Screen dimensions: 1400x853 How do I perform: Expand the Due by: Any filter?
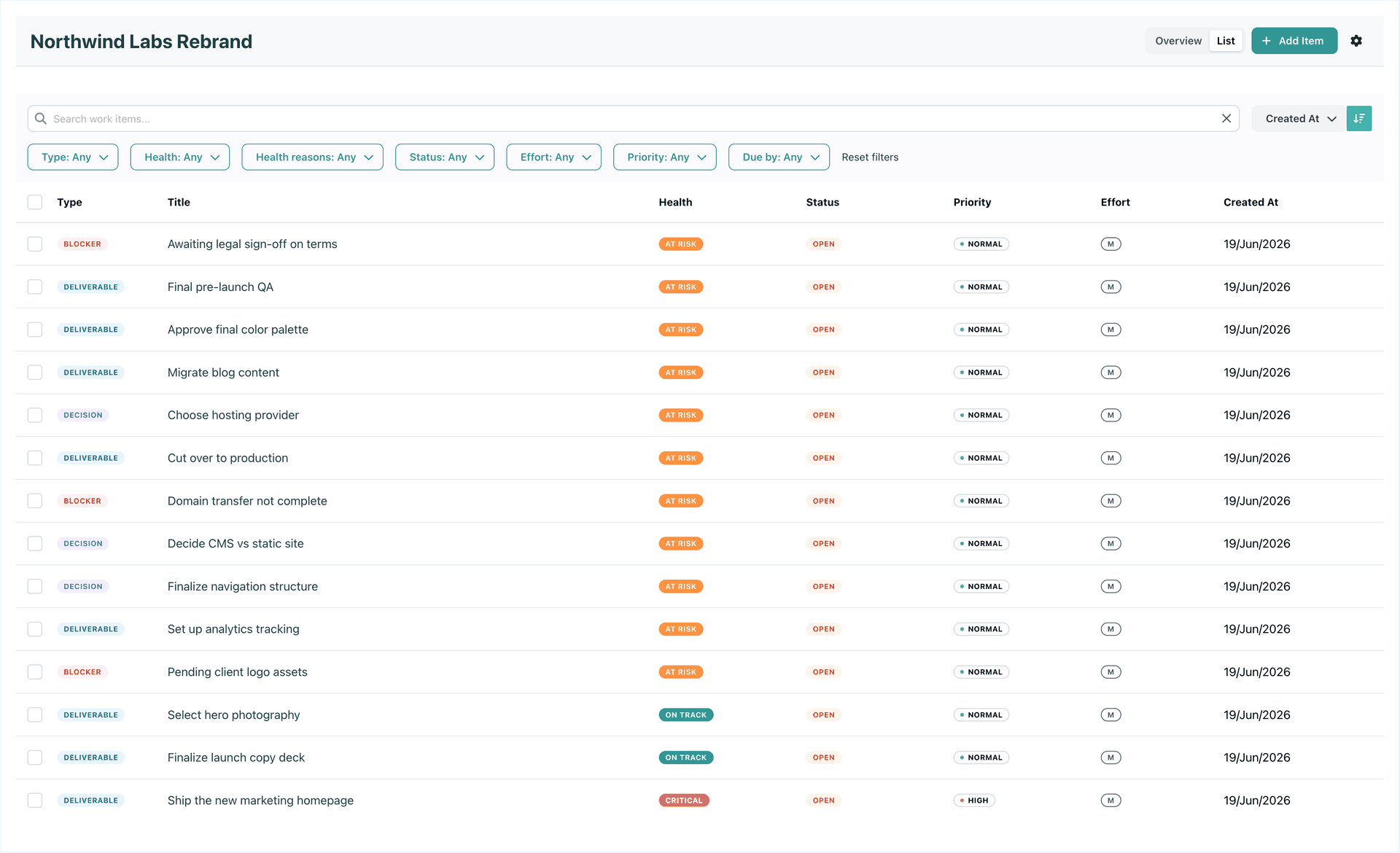click(779, 157)
